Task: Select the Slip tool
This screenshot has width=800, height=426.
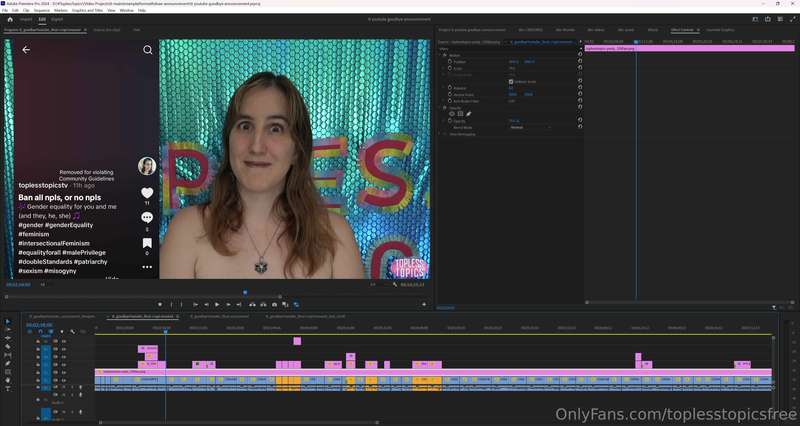Action: pos(8,355)
